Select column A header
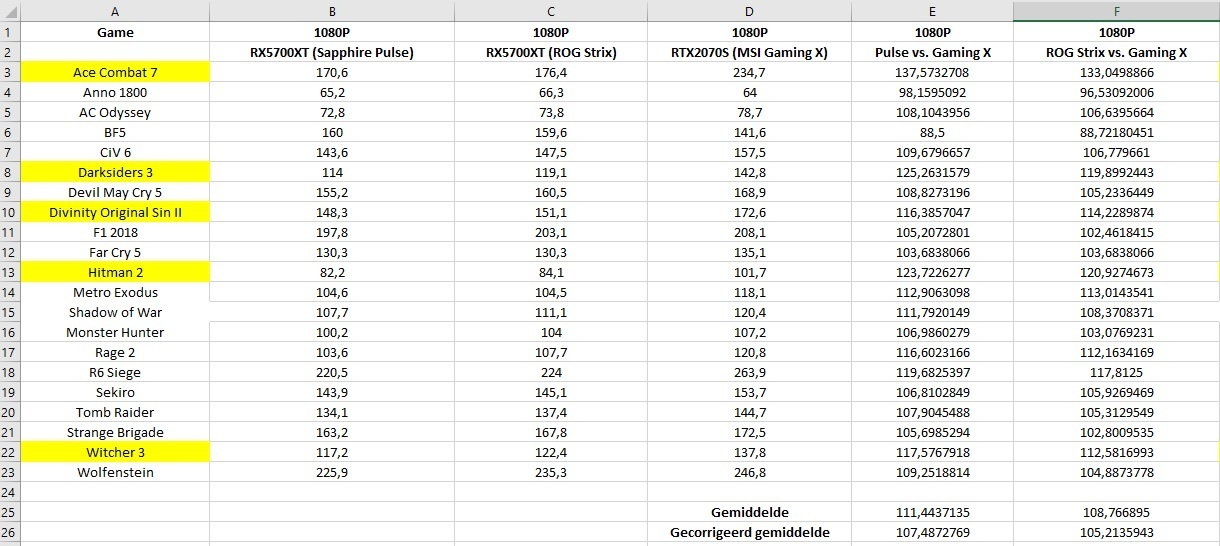The image size is (1220, 546). (x=115, y=11)
